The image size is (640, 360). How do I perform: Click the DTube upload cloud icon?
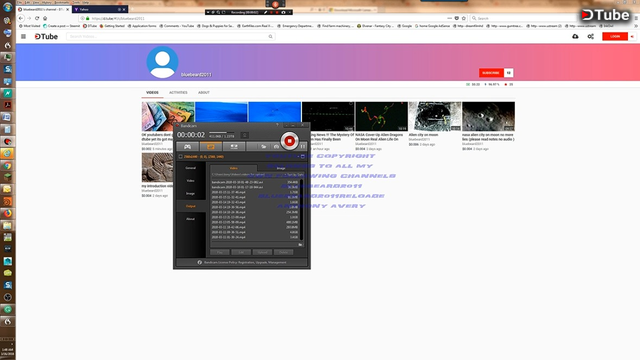tap(575, 36)
